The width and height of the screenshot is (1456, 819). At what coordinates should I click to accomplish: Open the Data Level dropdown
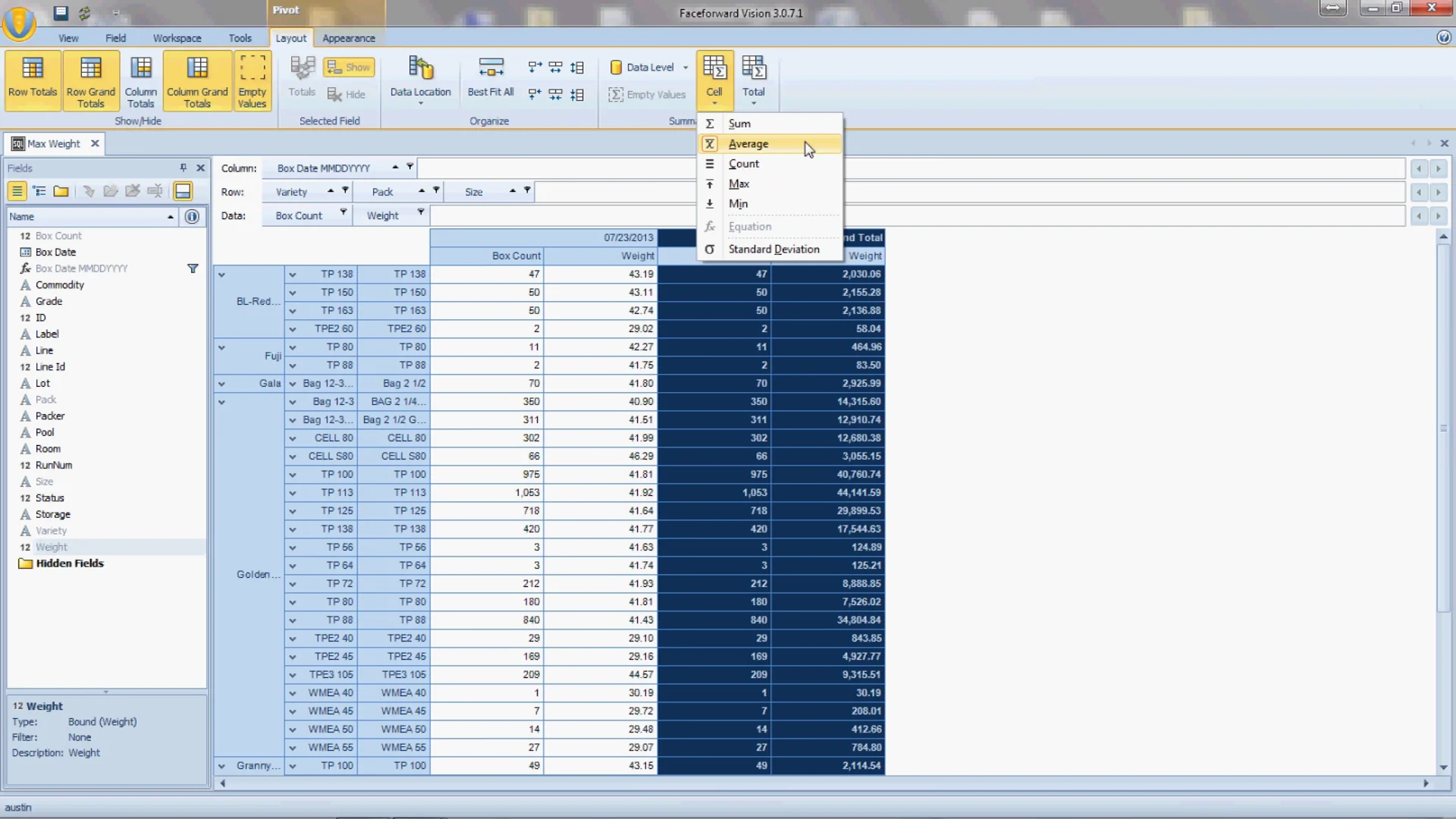[x=685, y=67]
